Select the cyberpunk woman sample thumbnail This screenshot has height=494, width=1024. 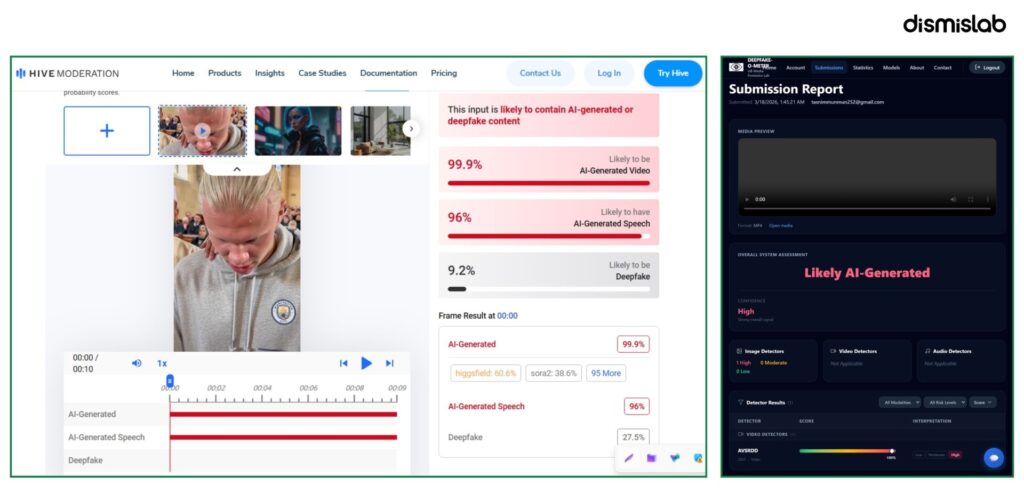[298, 131]
